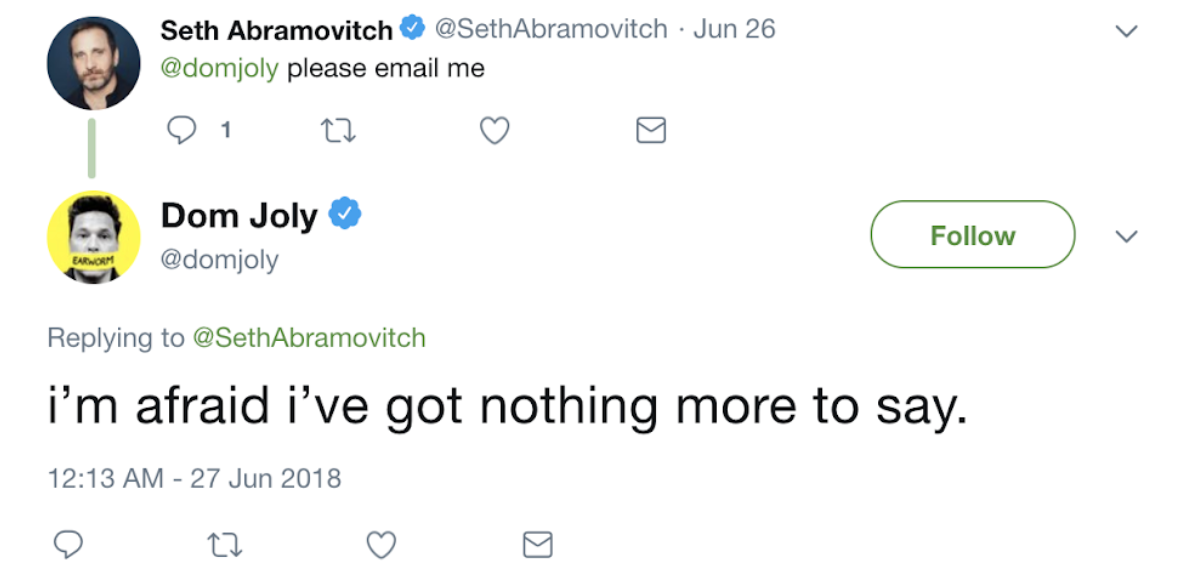1192x586 pixels.
Task: Like Dom Joly's tweet
Action: click(x=381, y=544)
